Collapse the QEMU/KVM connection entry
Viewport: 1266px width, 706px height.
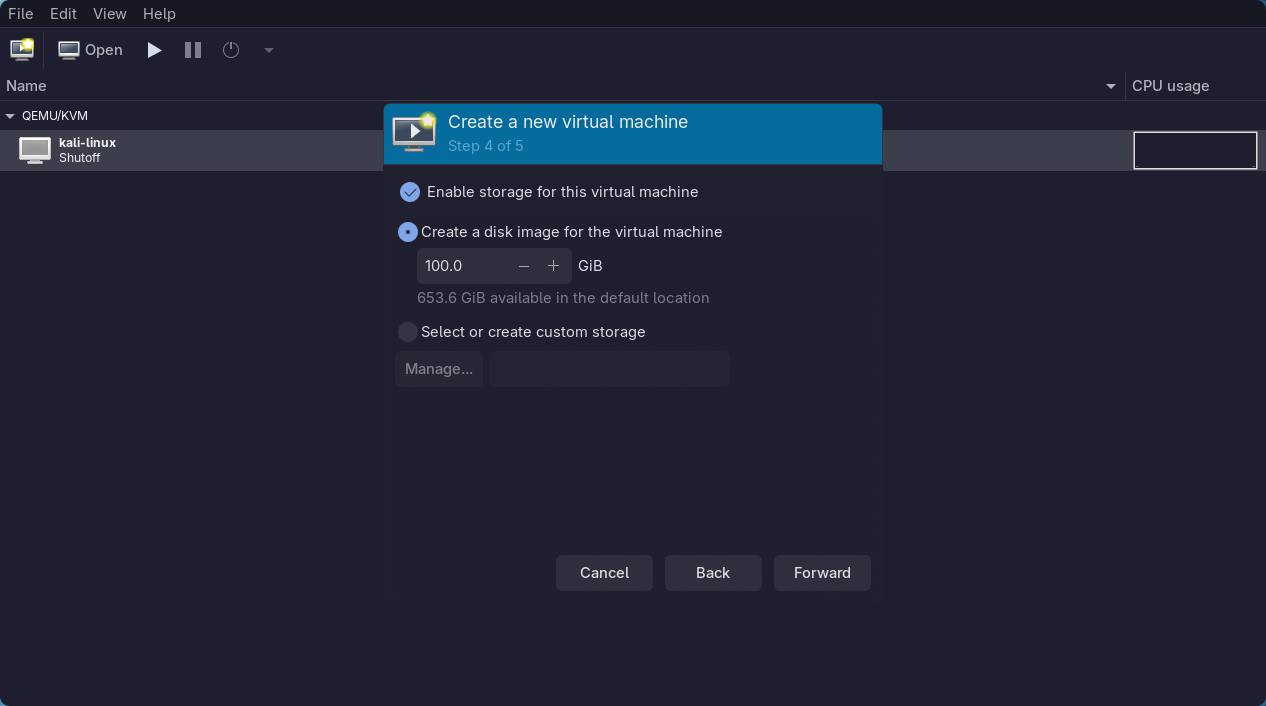[x=10, y=115]
